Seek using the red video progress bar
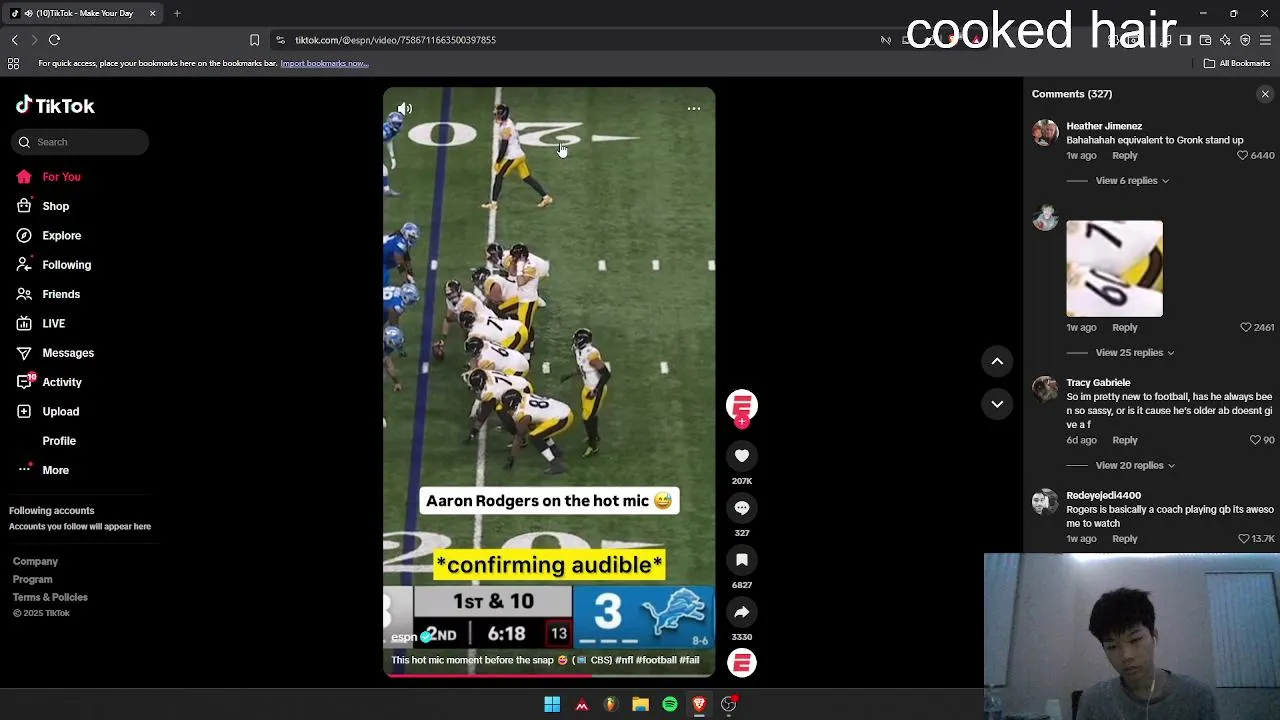 point(549,675)
